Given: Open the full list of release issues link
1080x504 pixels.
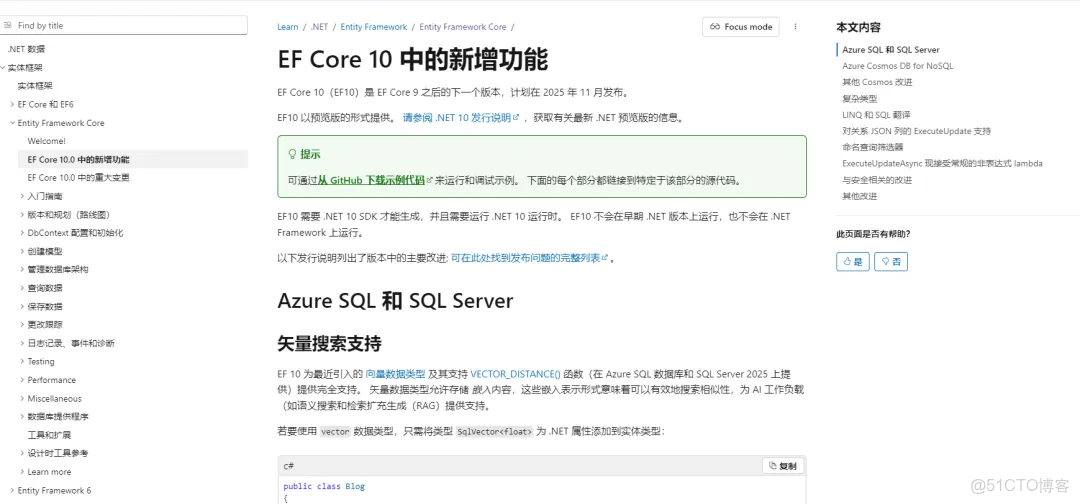Looking at the screenshot, I should (x=530, y=258).
